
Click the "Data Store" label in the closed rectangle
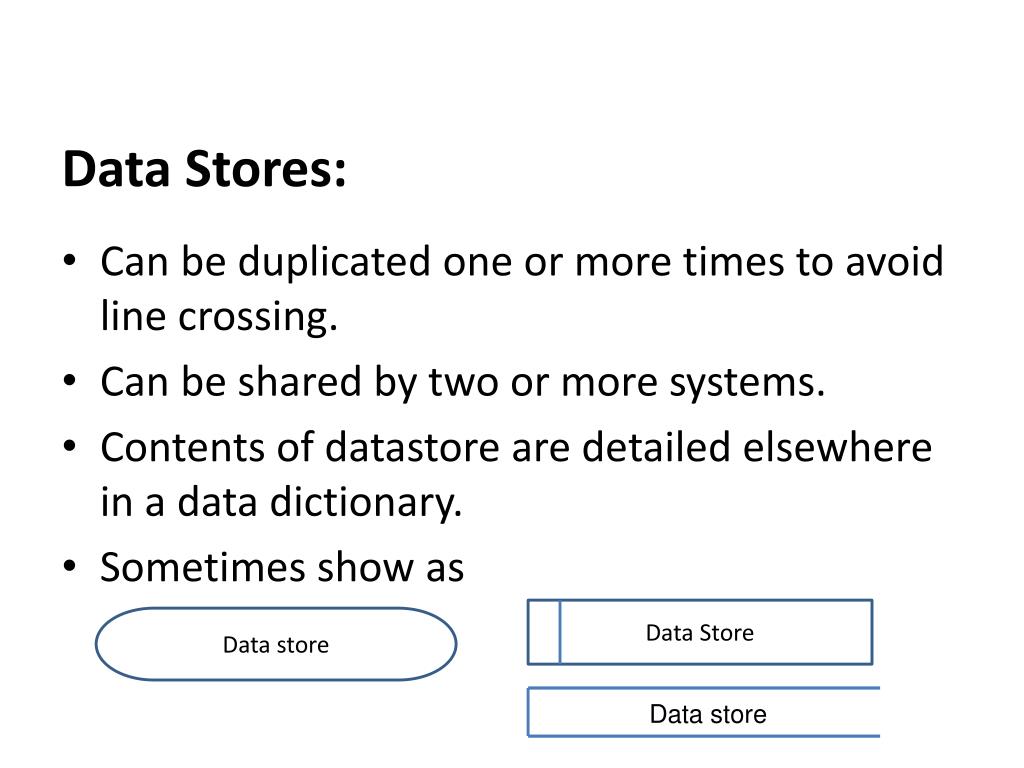(700, 633)
